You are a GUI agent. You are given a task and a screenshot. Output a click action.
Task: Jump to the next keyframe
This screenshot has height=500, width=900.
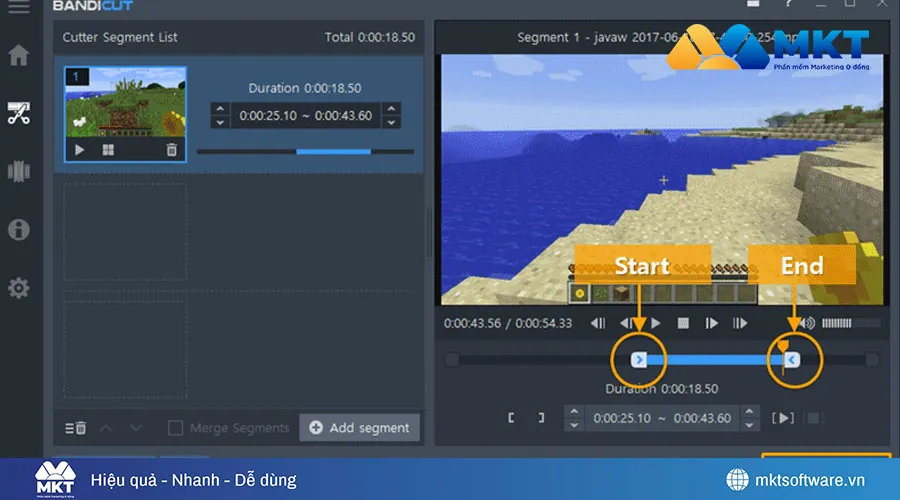tap(740, 323)
